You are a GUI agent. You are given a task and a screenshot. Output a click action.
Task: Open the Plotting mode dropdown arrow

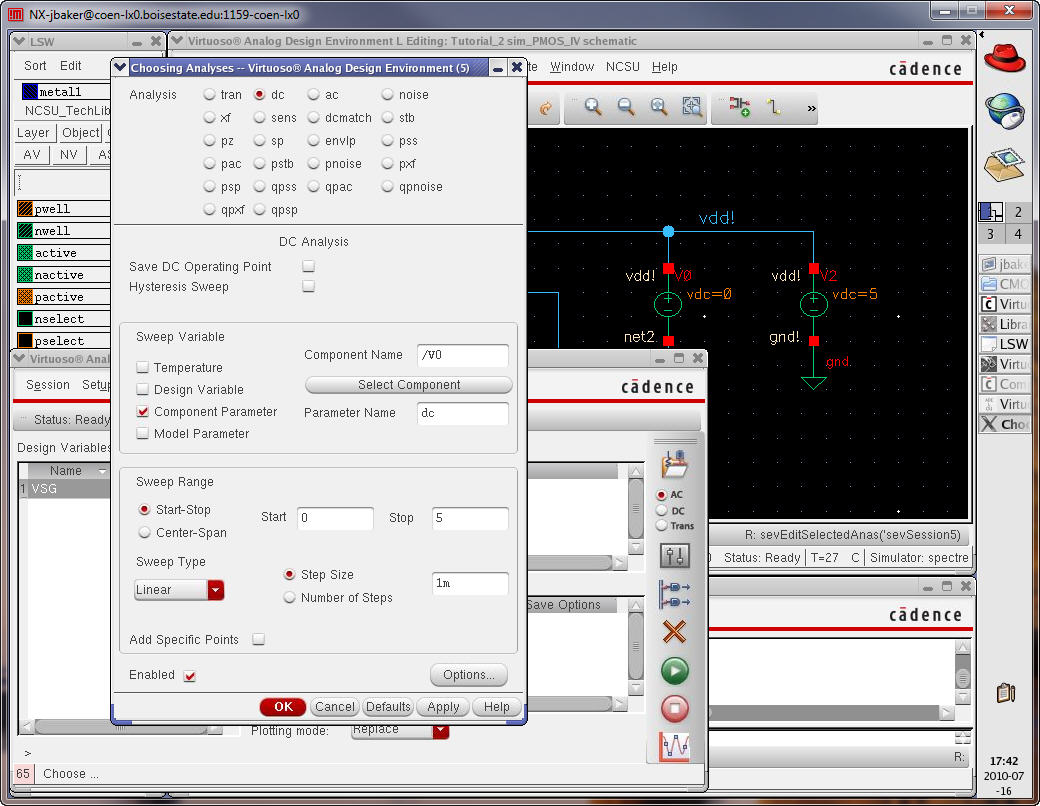[x=440, y=731]
